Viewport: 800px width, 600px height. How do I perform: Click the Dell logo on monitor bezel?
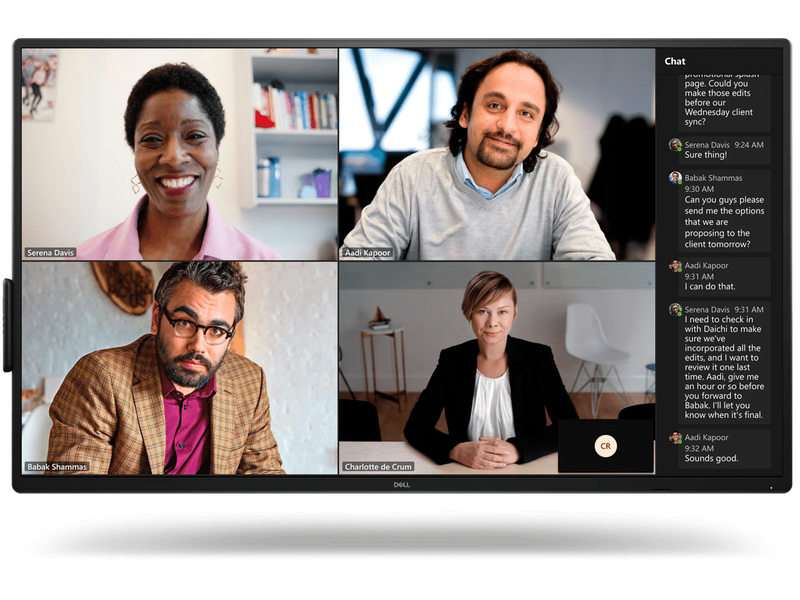pos(400,484)
